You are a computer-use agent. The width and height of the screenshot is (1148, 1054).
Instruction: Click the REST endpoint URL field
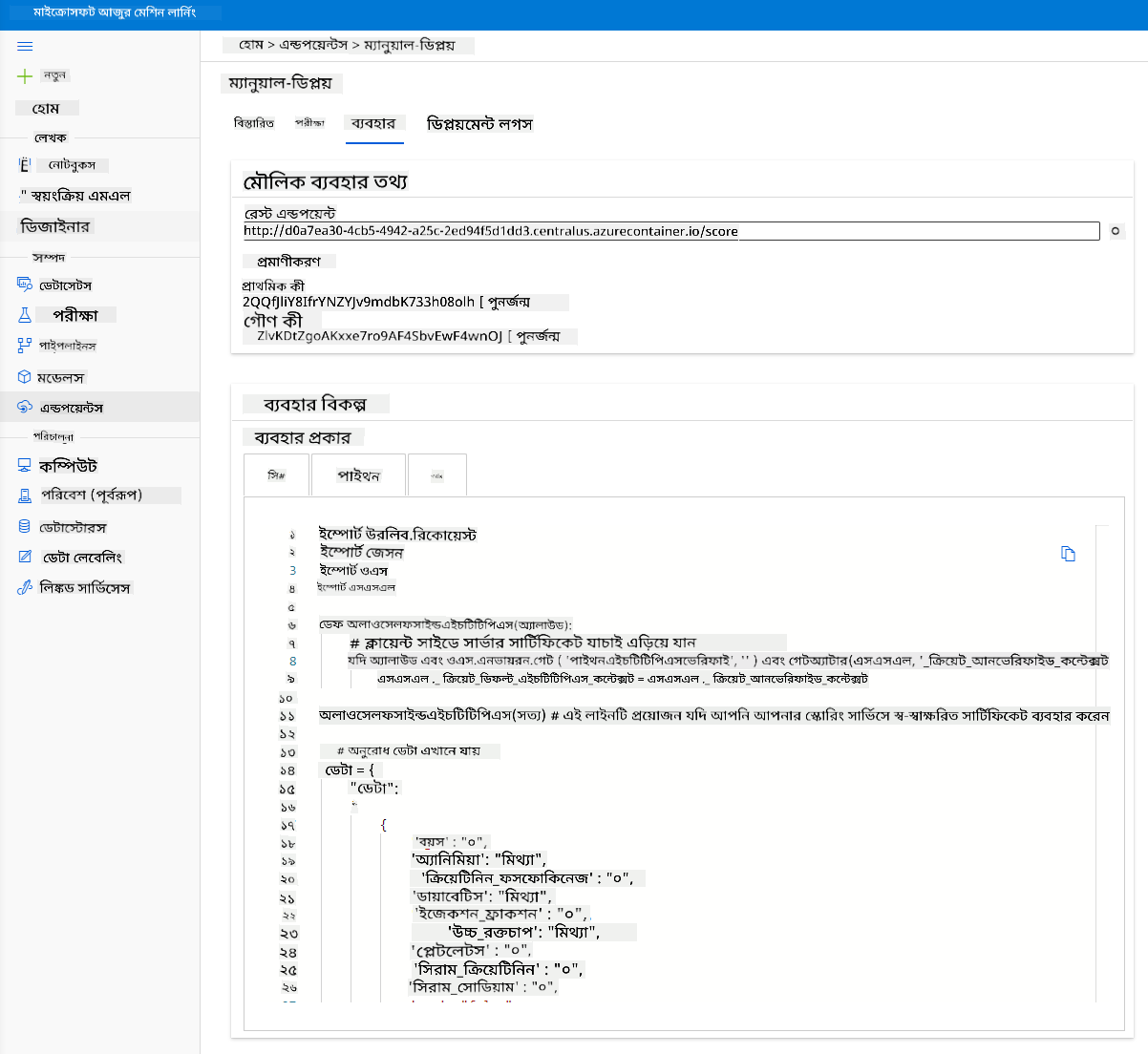671,231
